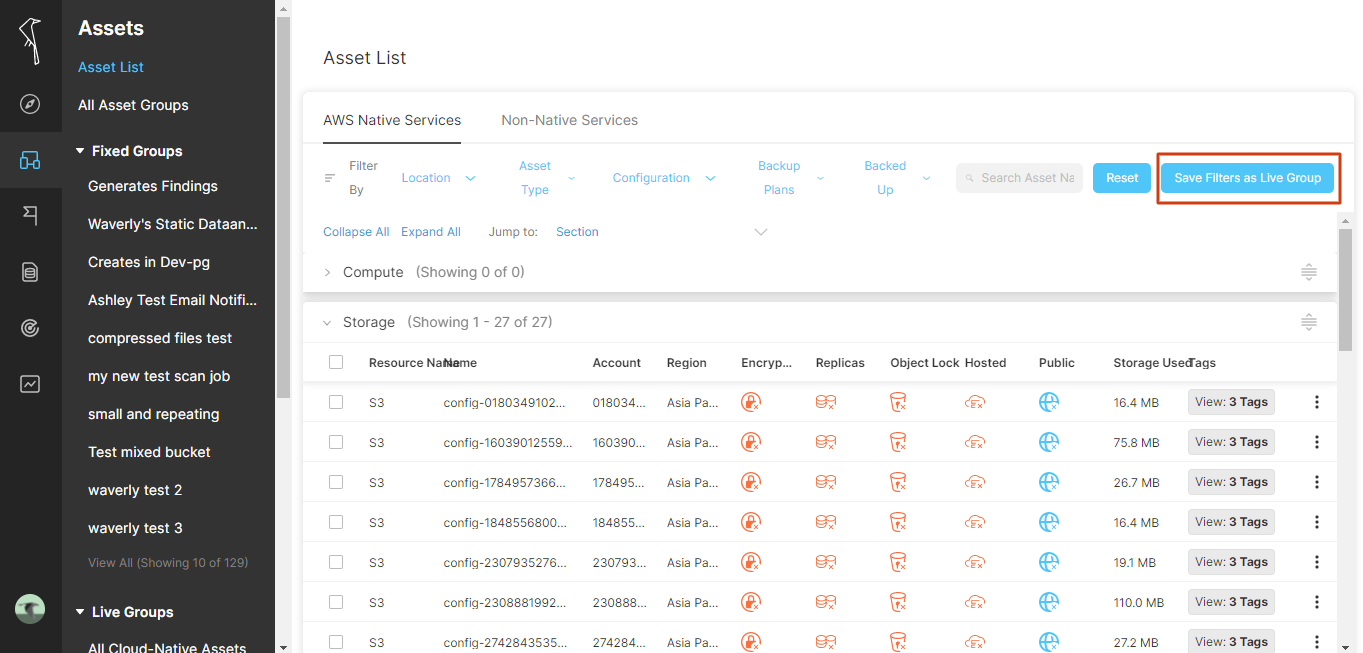Select the Test mixed bucket group

click(x=149, y=452)
